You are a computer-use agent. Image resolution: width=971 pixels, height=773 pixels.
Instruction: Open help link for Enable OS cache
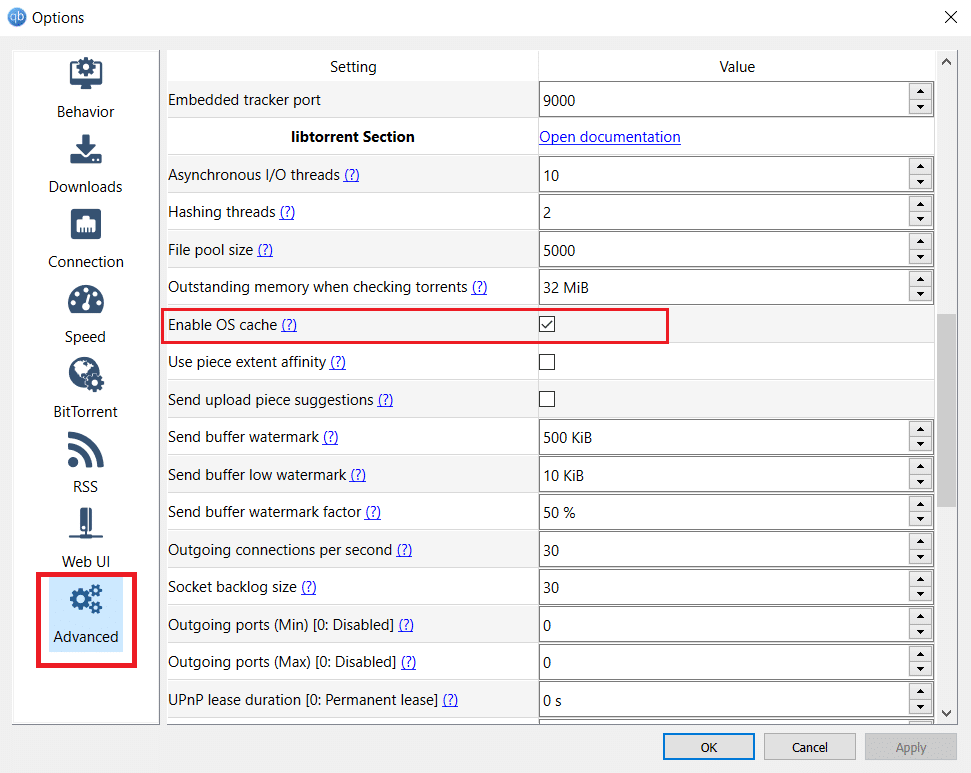[x=289, y=325]
